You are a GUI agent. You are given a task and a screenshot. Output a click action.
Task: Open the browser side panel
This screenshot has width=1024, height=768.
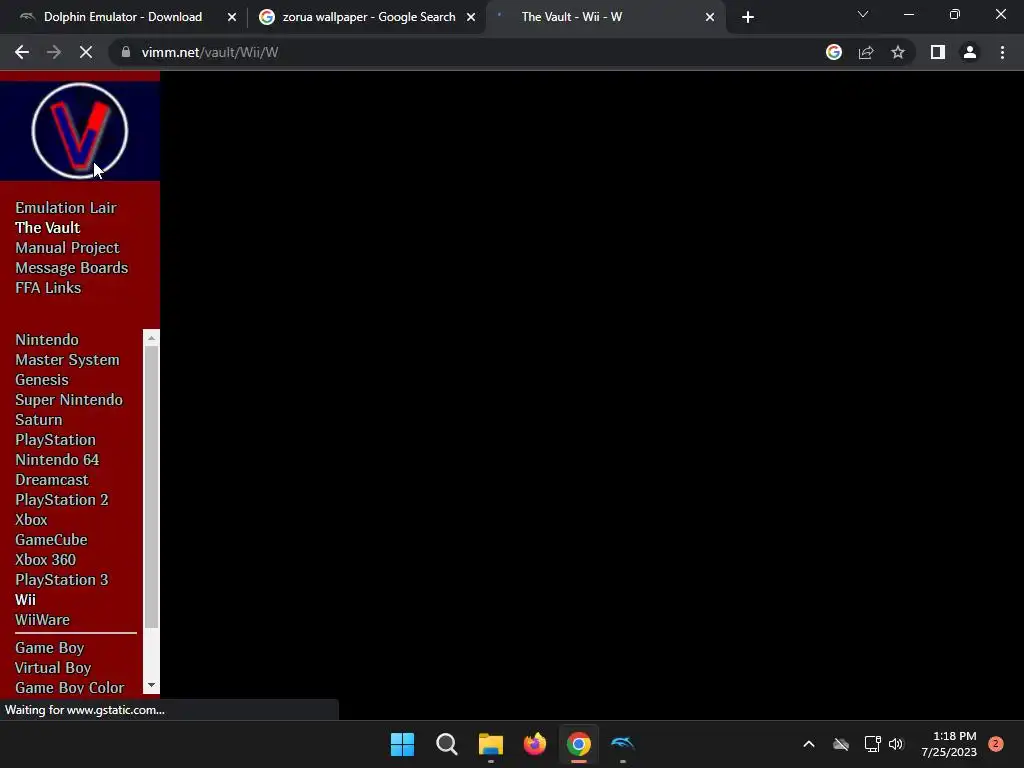coord(938,52)
